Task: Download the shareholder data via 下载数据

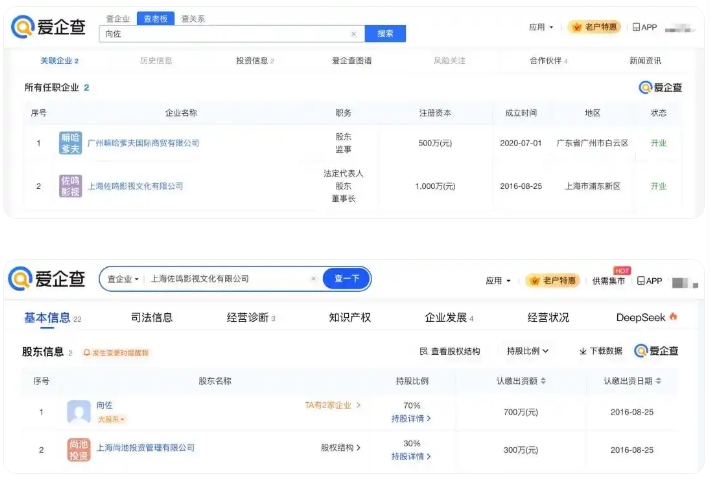Action: [601, 351]
